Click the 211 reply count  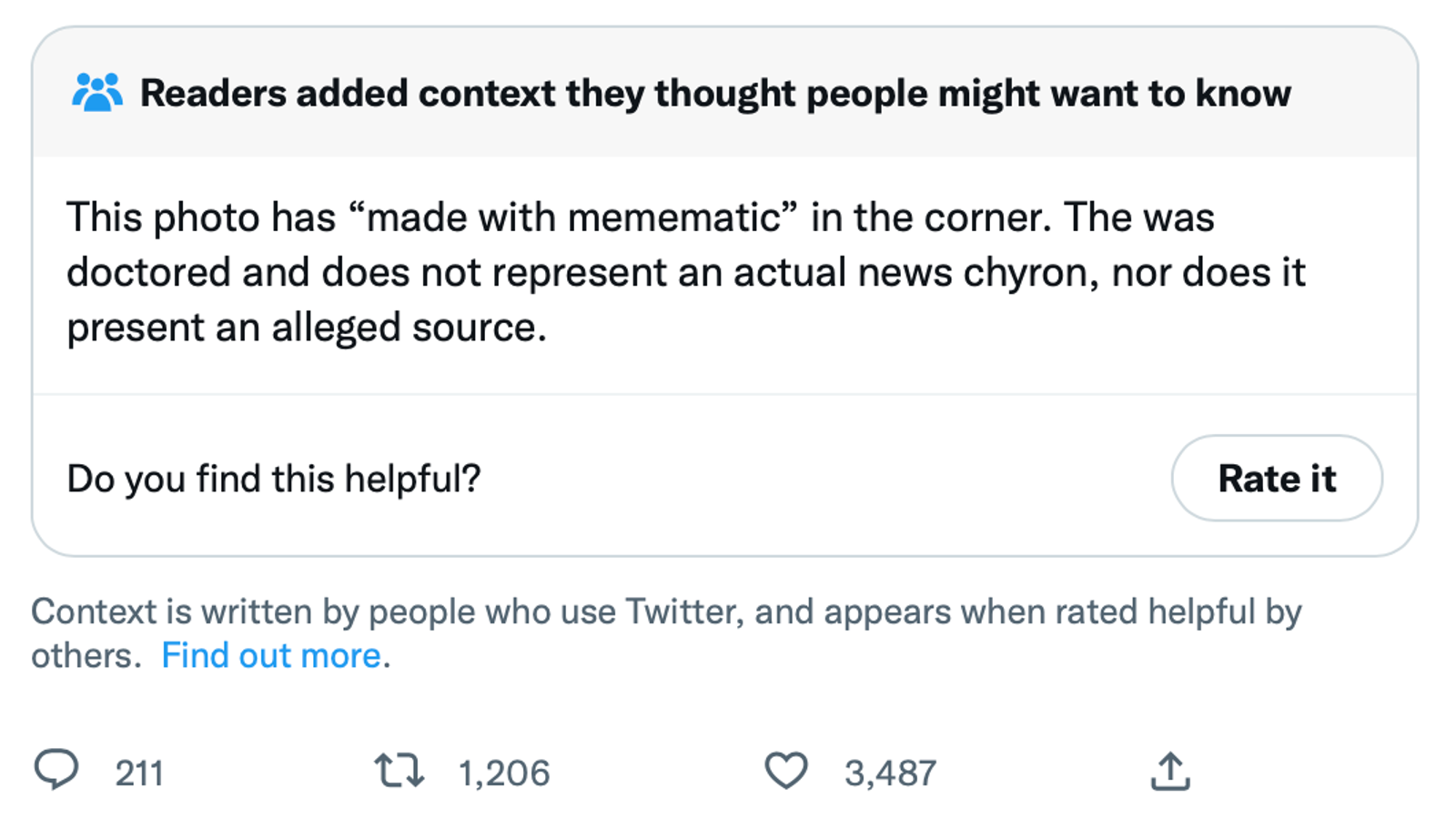[139, 773]
